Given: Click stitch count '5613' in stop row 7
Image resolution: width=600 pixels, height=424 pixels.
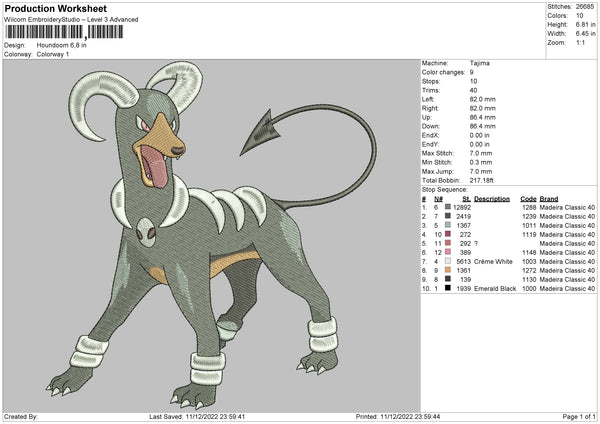Looking at the screenshot, I should coord(463,261).
